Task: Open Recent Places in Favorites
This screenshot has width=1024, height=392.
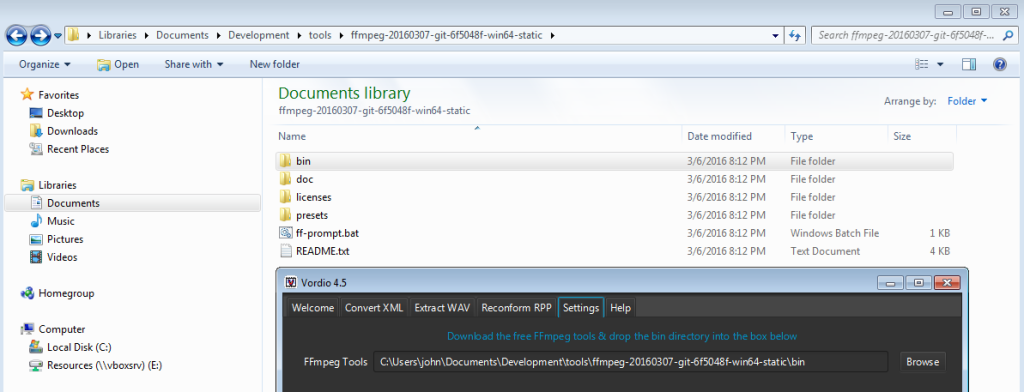Action: pos(69,149)
